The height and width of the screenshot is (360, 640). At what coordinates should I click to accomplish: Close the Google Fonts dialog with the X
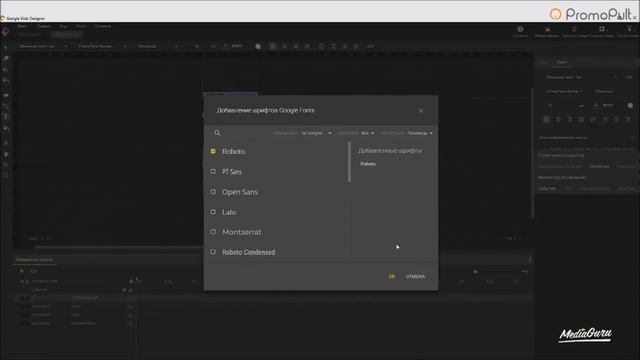pyautogui.click(x=421, y=111)
